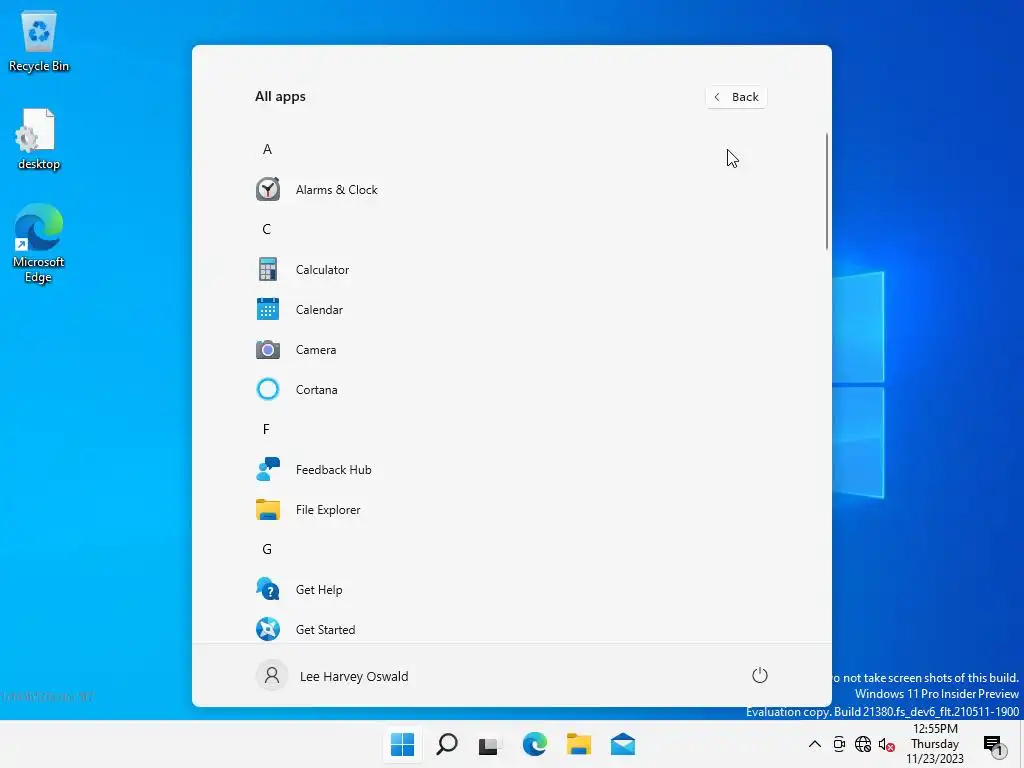The image size is (1024, 768).
Task: Open the taskbar clock and date
Action: pyautogui.click(x=935, y=744)
